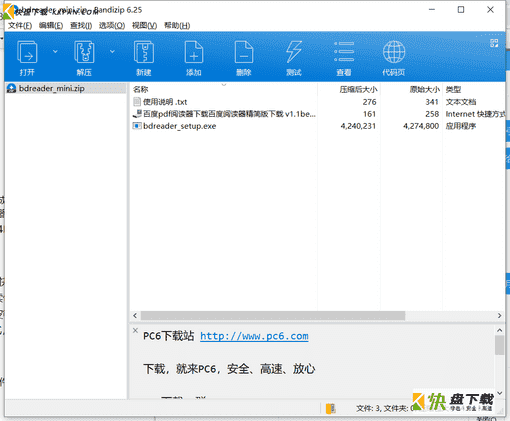Screen dimensions: 510x421
Task: Click the 应用程序 type cell
Action: tap(461, 126)
